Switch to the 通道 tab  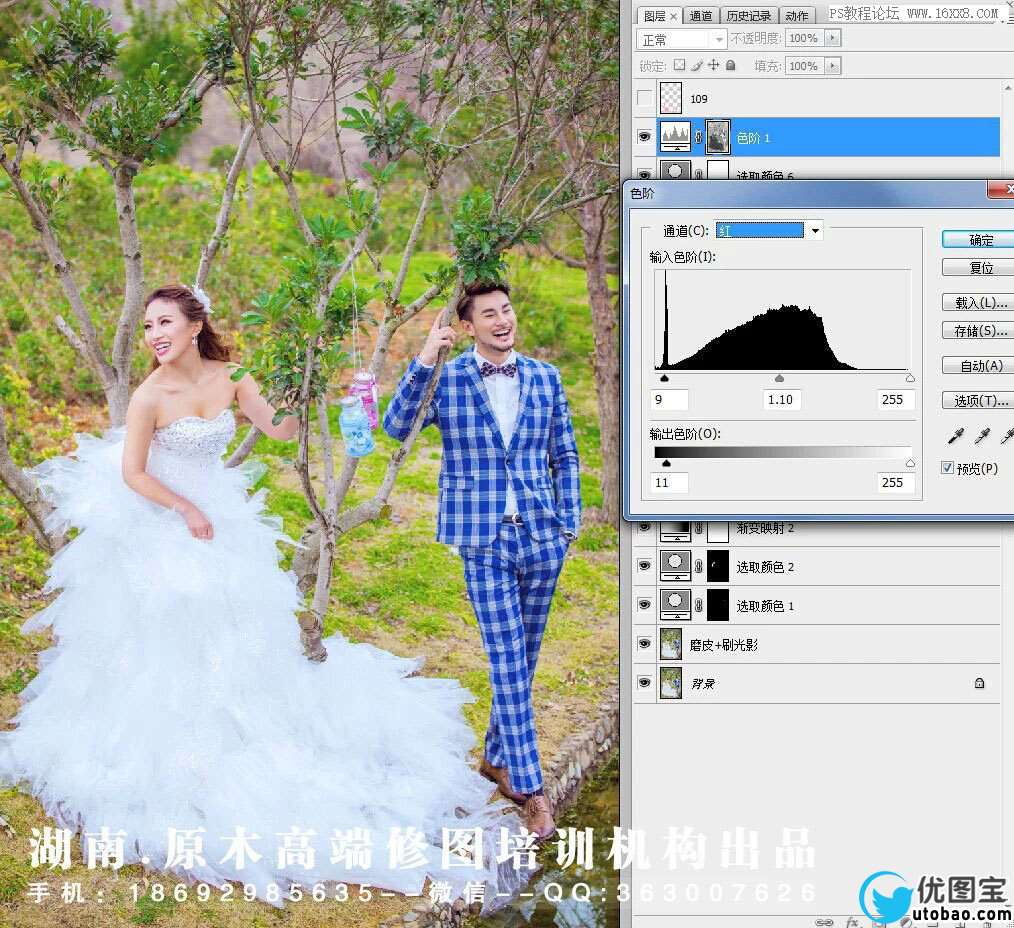[x=700, y=16]
